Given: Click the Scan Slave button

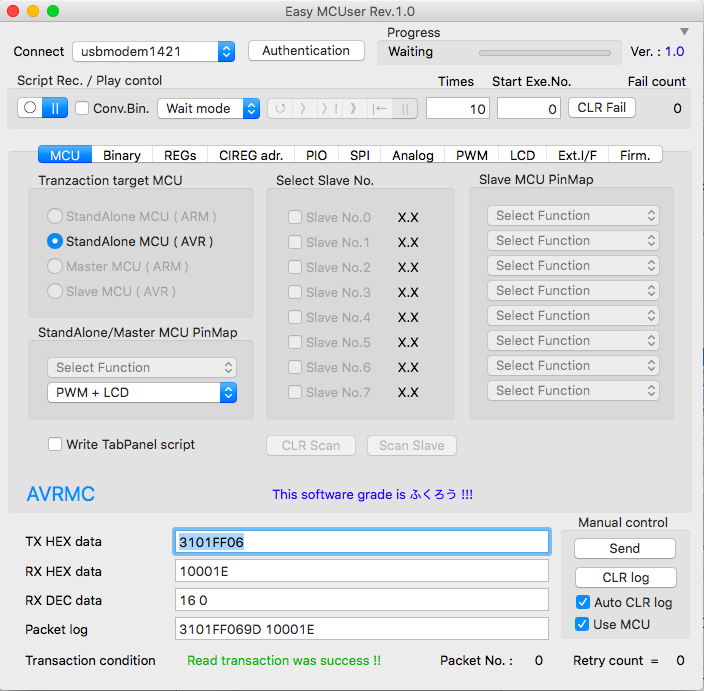Looking at the screenshot, I should pos(412,445).
